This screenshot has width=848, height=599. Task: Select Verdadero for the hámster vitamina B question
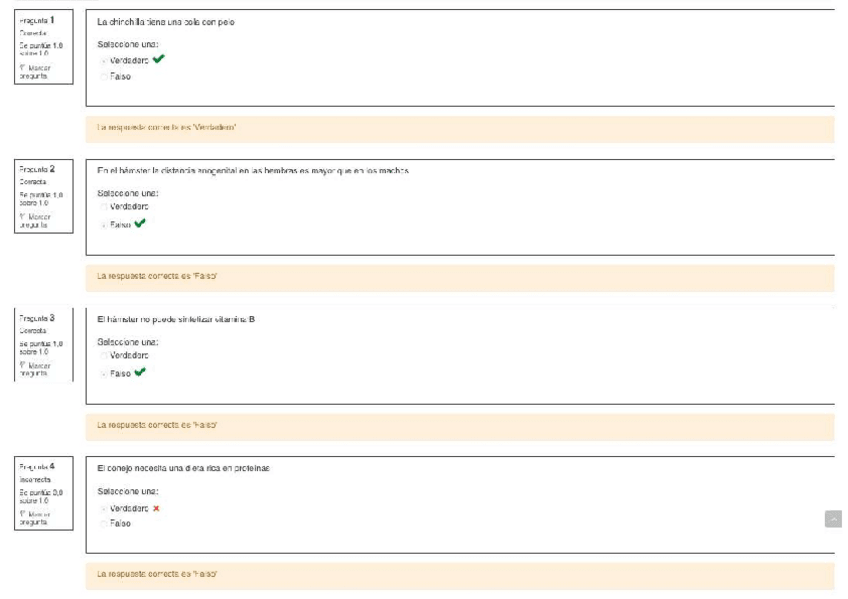click(103, 355)
